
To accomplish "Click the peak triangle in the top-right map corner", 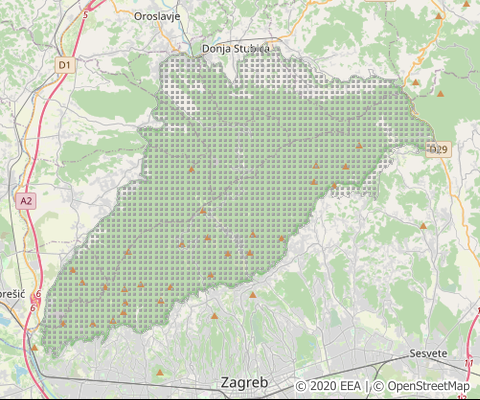I will pos(466,4).
